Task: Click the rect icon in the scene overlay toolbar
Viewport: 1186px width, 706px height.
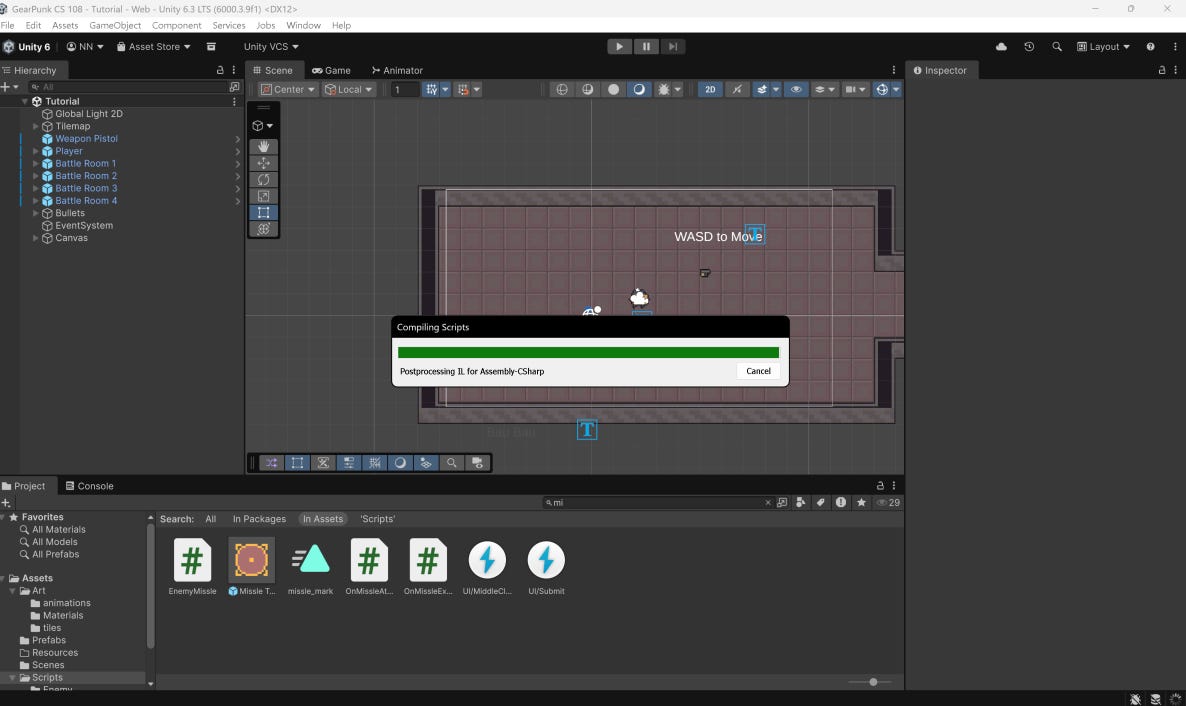Action: [x=297, y=463]
